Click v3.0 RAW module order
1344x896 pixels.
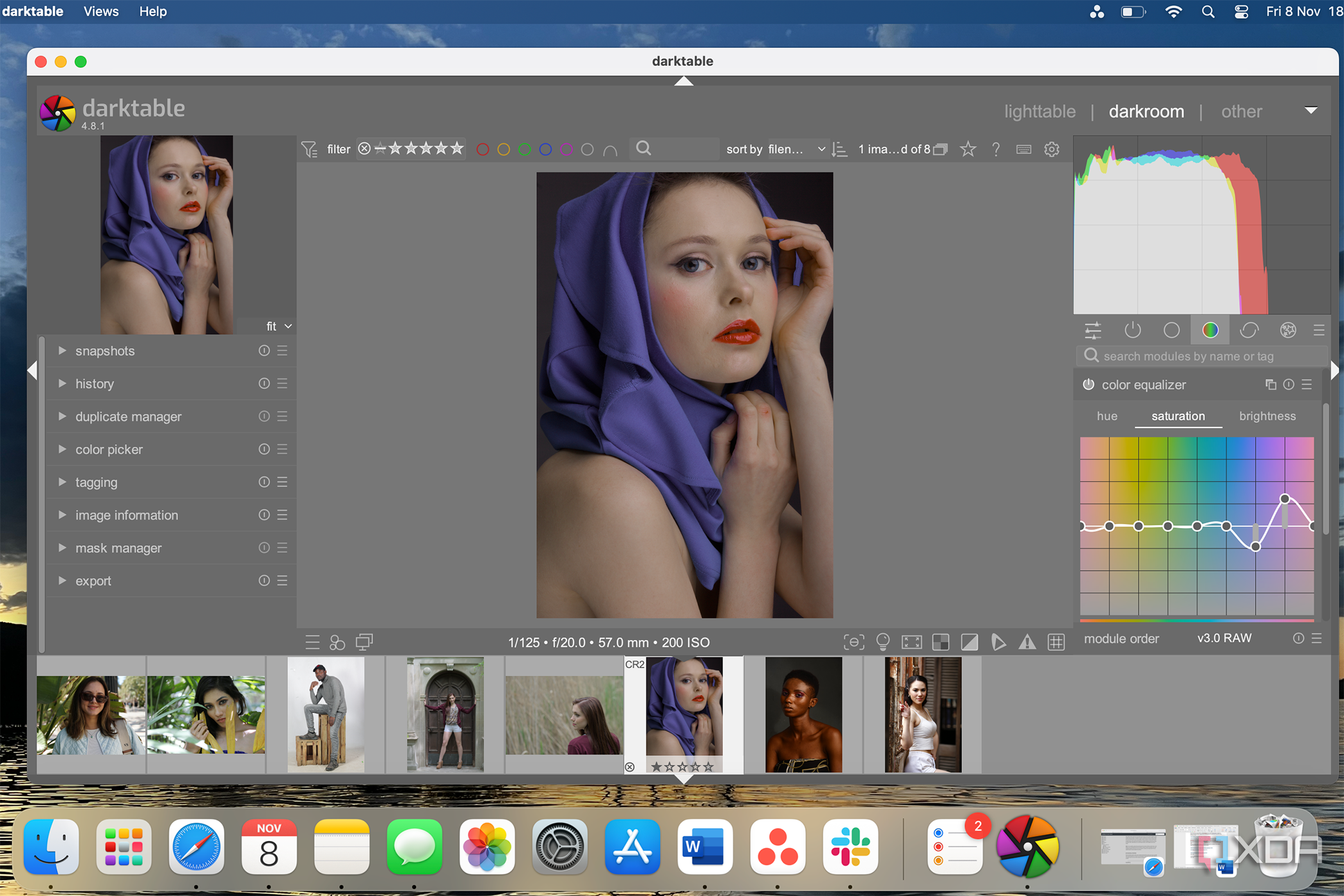point(1224,638)
